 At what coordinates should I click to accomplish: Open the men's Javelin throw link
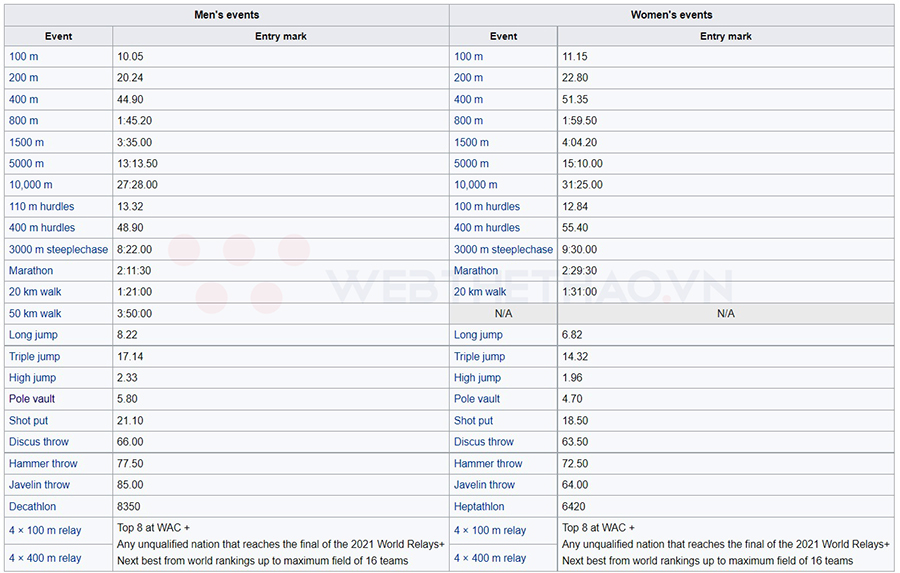click(39, 485)
